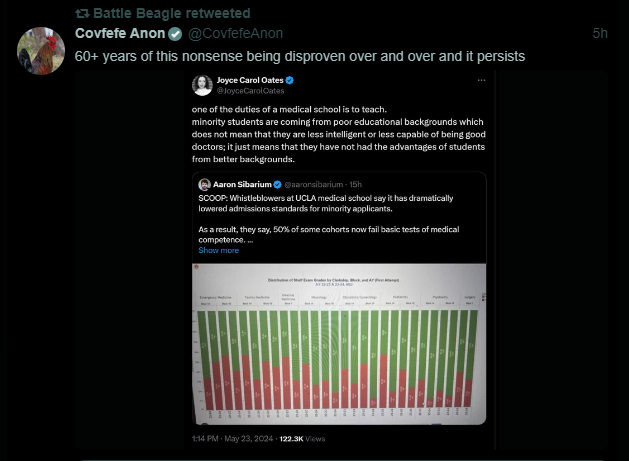Click the 5h tweet timestamp

[x=599, y=34]
